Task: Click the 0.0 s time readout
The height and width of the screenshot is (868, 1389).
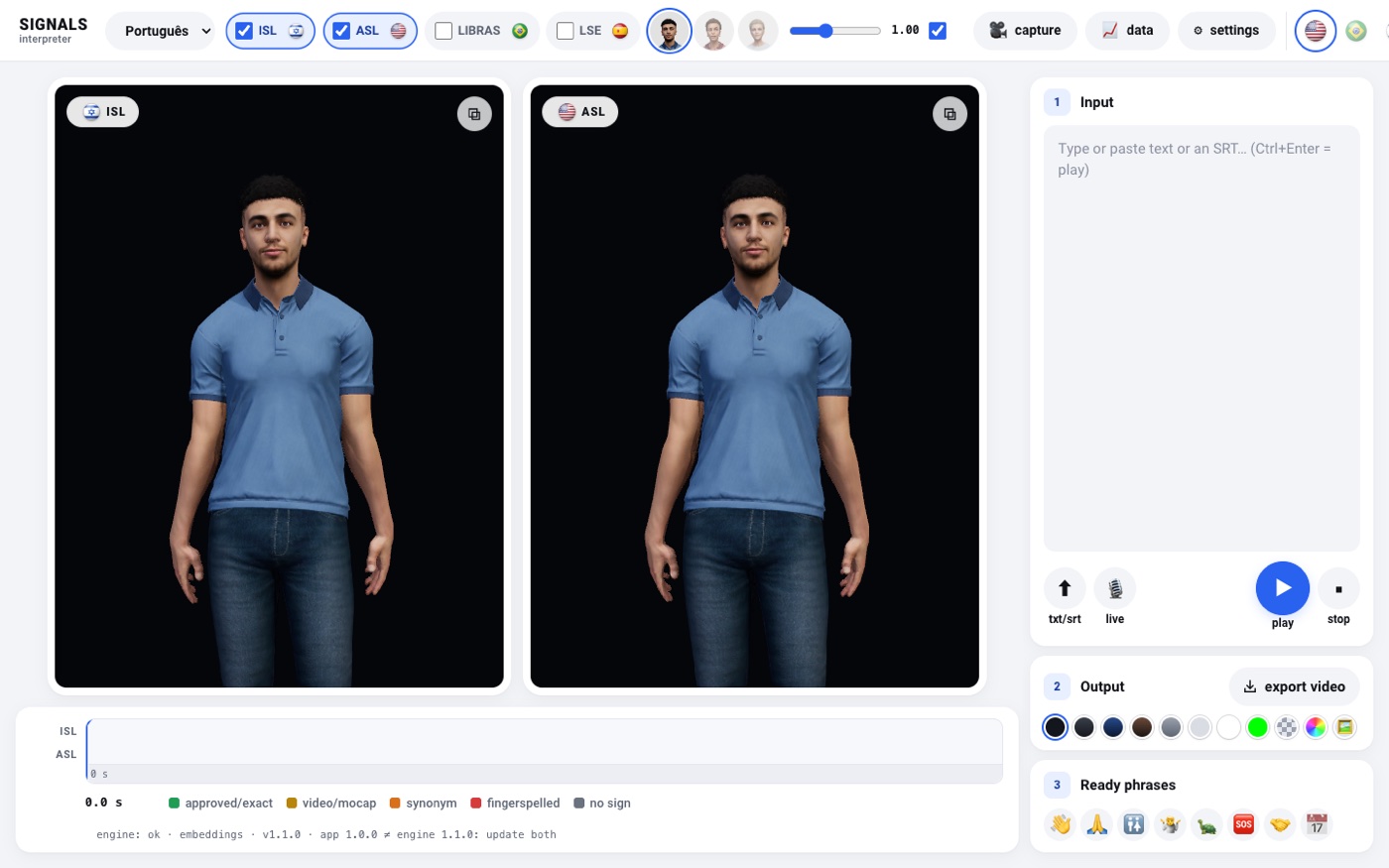Action: pos(104,803)
